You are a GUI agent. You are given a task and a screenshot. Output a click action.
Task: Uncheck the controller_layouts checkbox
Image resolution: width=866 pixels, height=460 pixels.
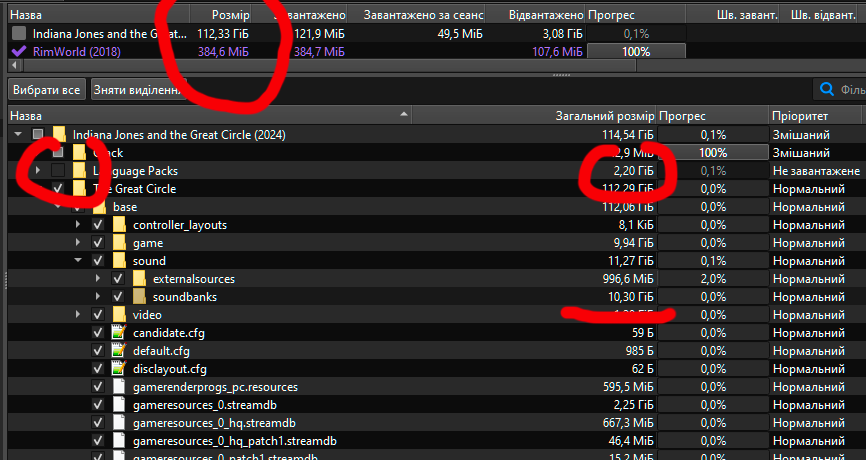(x=98, y=225)
